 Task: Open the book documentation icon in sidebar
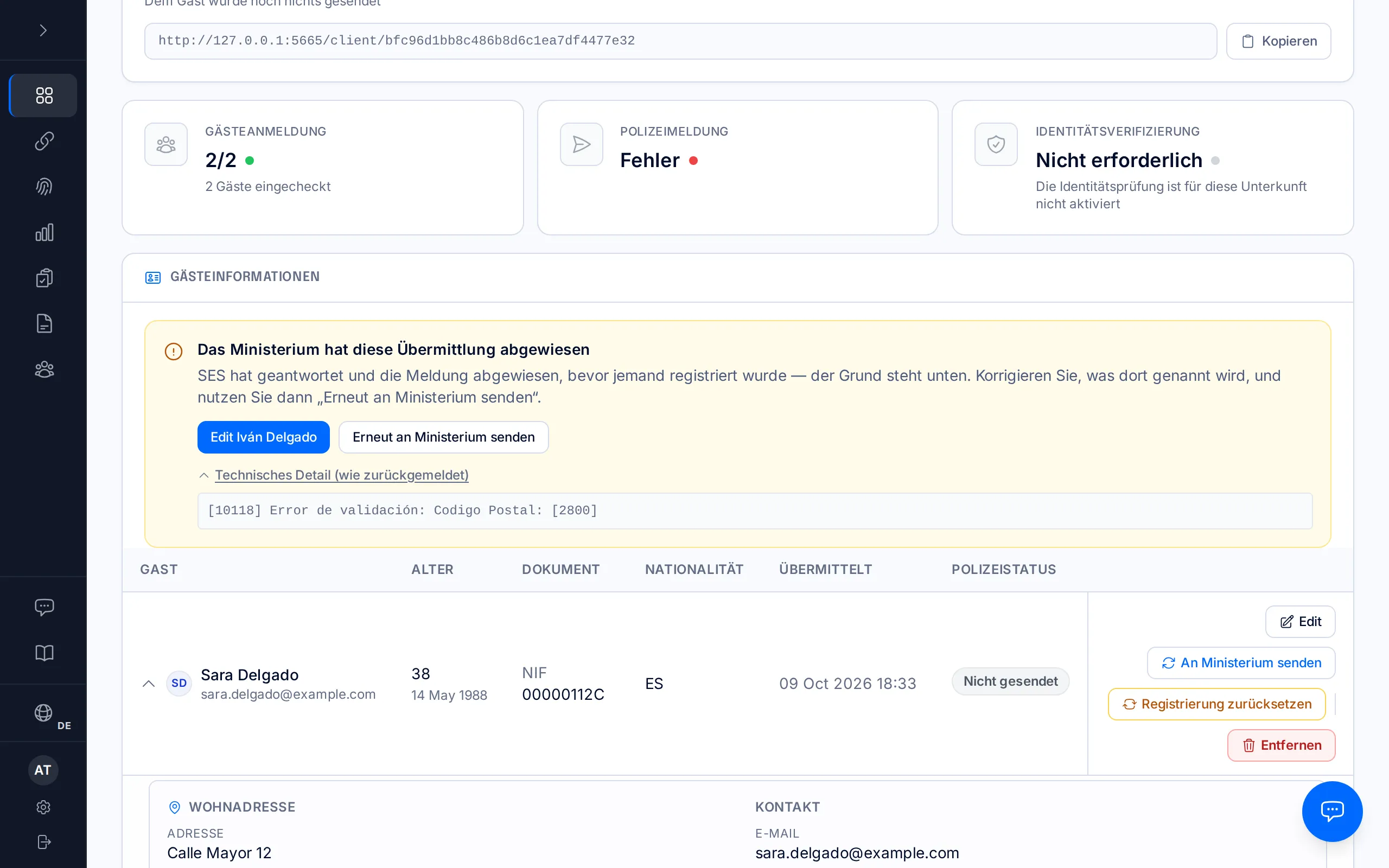click(x=44, y=653)
